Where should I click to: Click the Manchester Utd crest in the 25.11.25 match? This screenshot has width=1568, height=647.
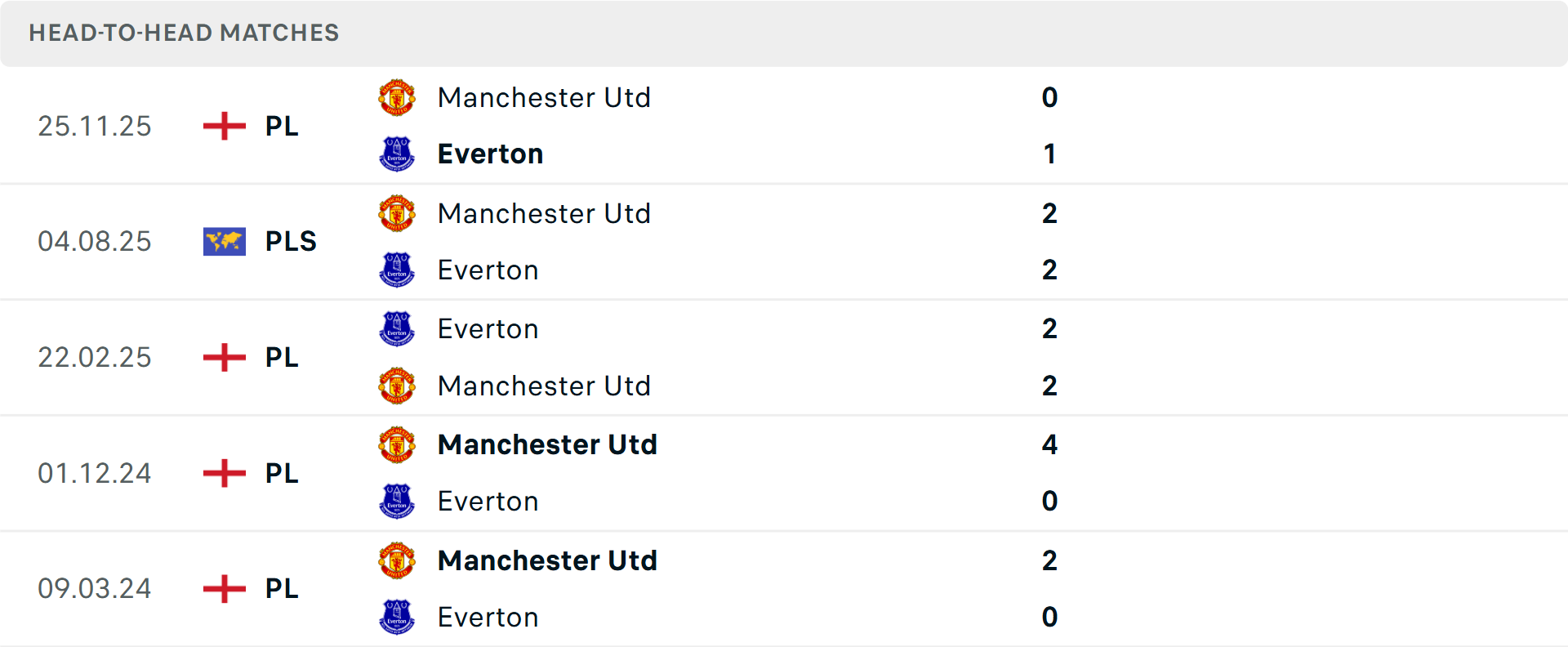(x=397, y=96)
